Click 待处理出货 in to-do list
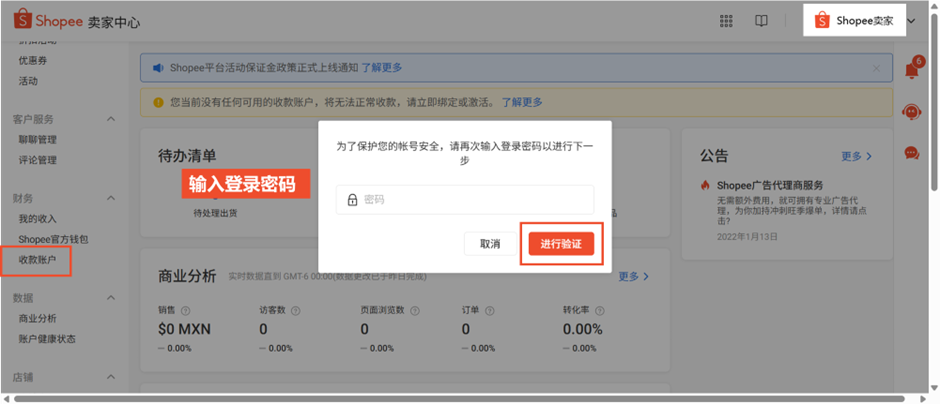The height and width of the screenshot is (404, 940). (215, 213)
